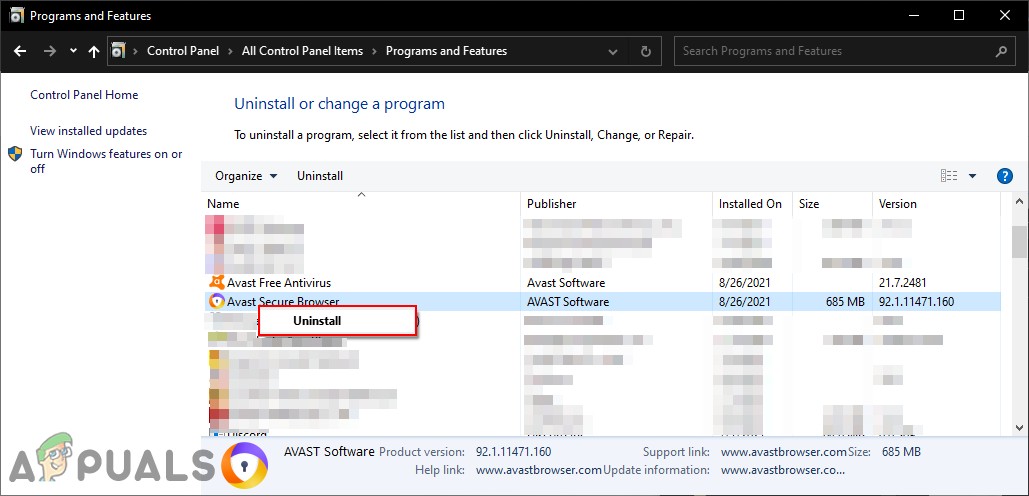Click the back navigation arrow
1029x496 pixels.
tap(20, 51)
